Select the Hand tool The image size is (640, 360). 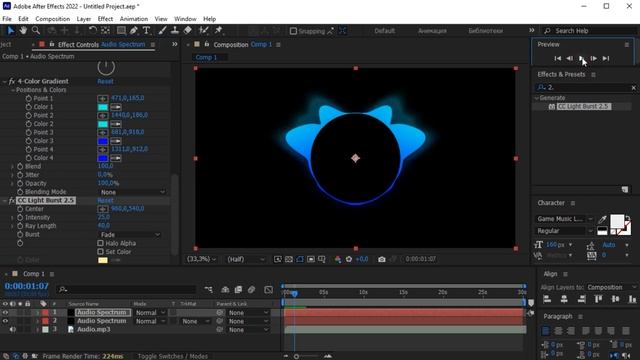click(23, 31)
